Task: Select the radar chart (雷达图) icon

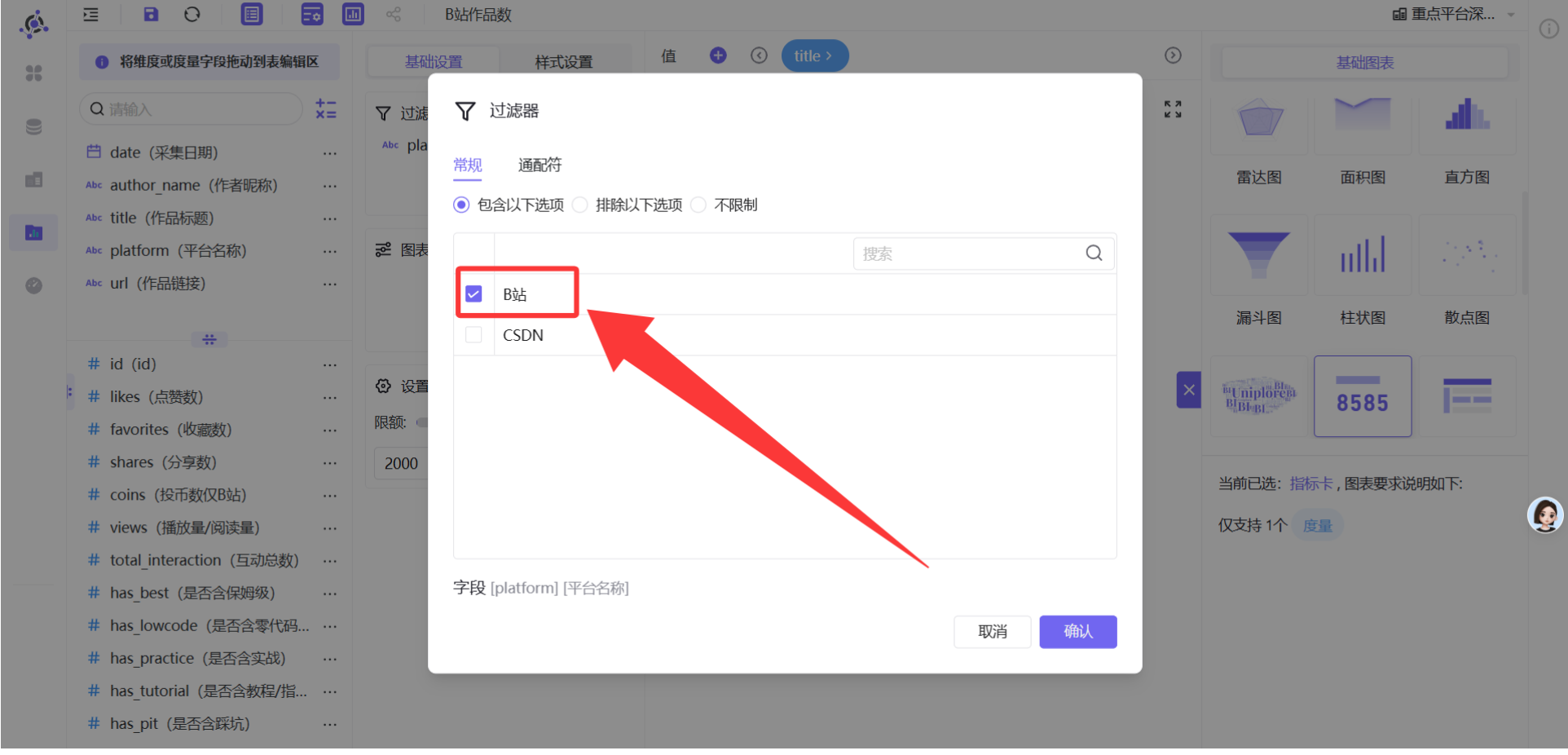Action: pos(1260,119)
